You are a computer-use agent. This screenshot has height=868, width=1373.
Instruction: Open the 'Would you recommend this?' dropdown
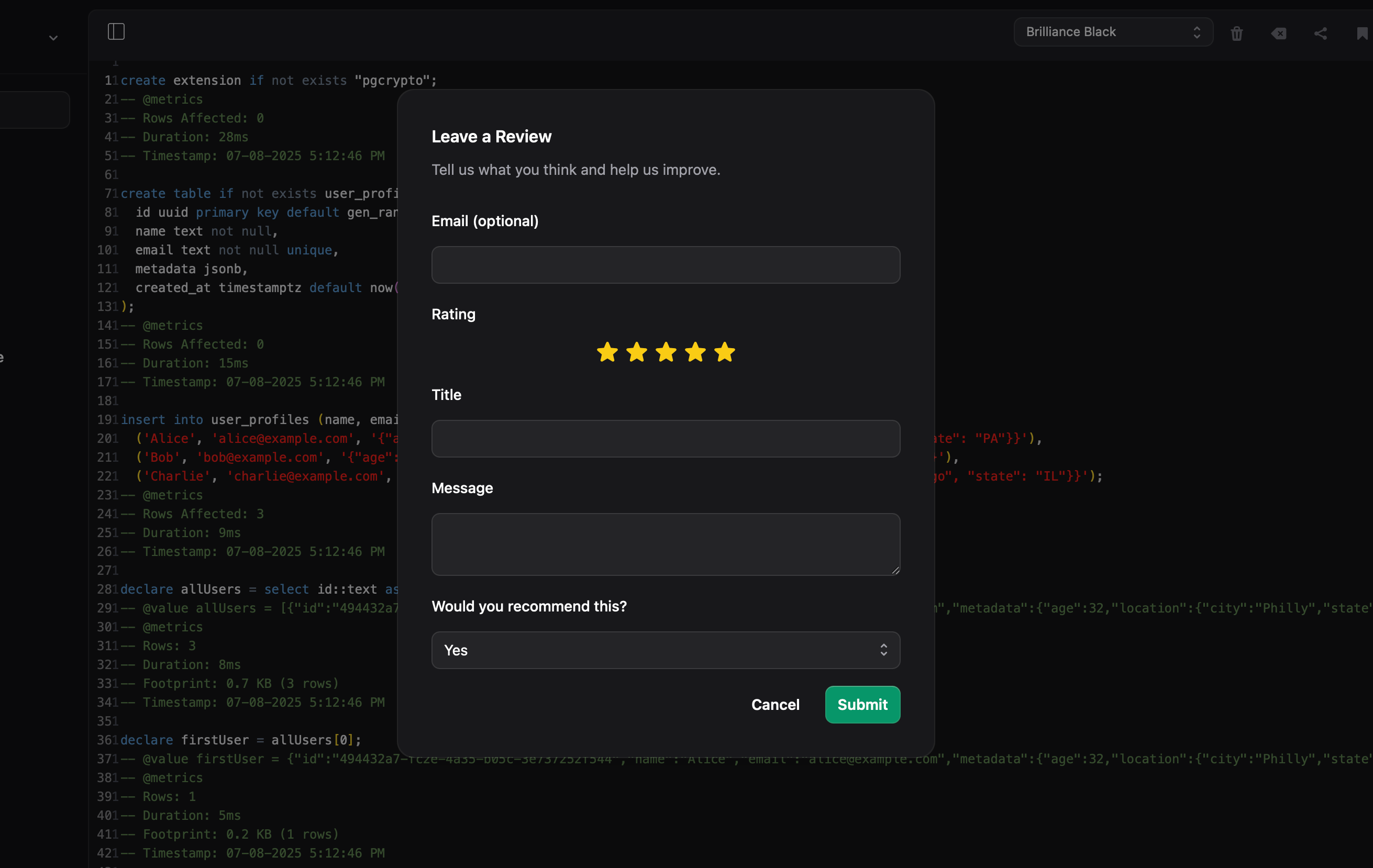(x=666, y=650)
